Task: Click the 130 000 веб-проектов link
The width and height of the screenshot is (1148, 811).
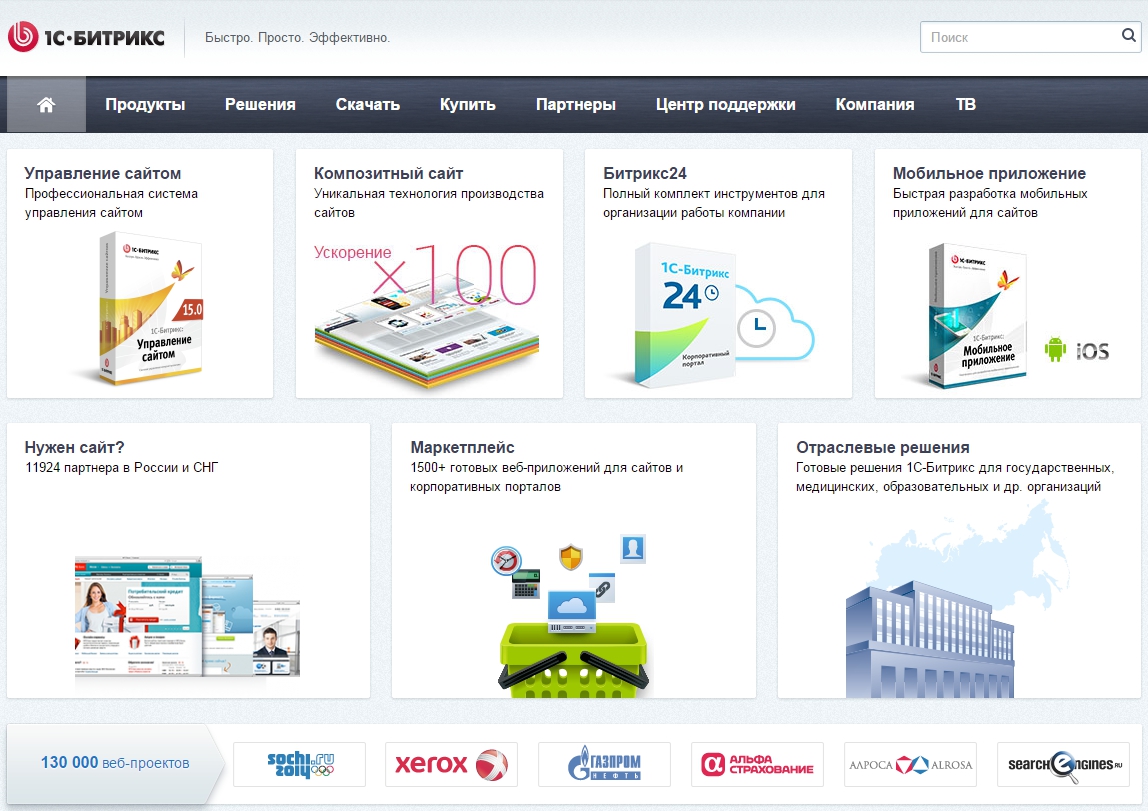Action: point(114,763)
